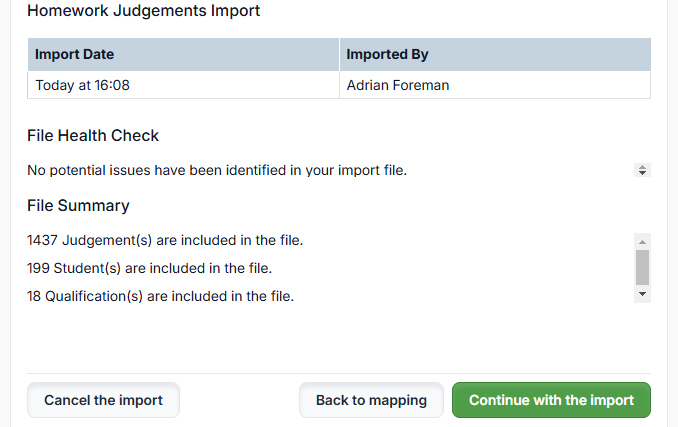Go back to mapping
Image resolution: width=678 pixels, height=427 pixels.
(371, 400)
